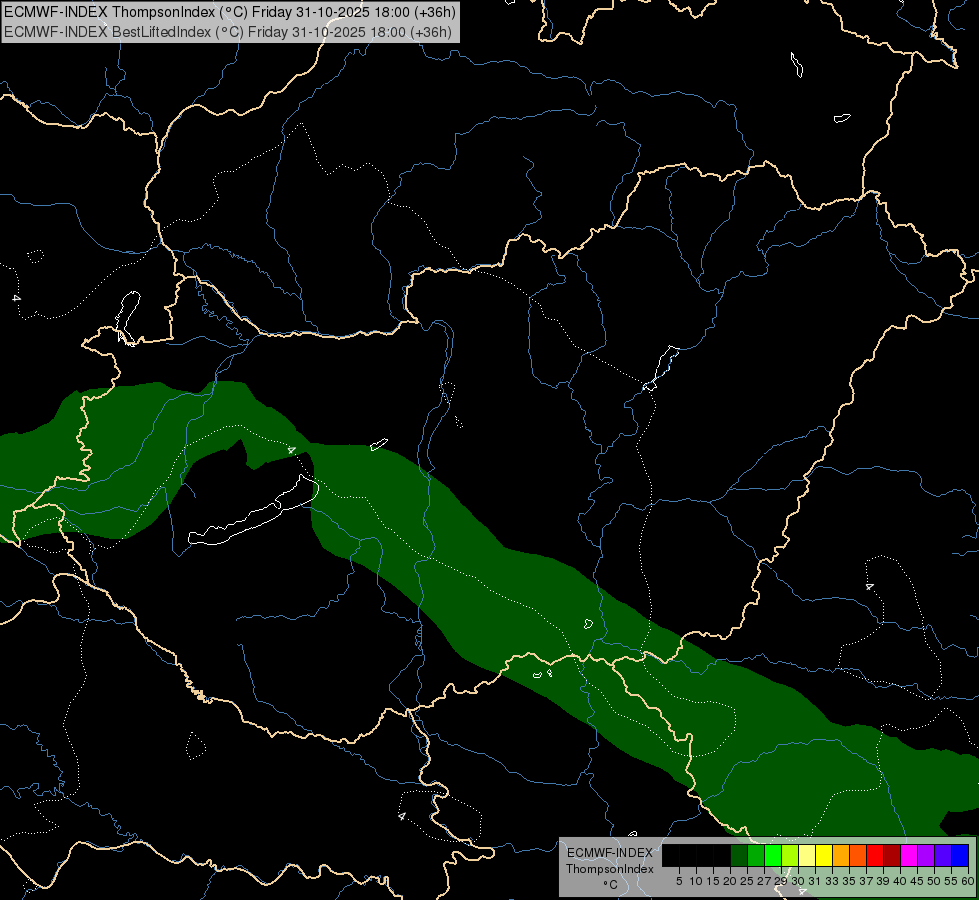Image resolution: width=979 pixels, height=900 pixels.
Task: Click the legend scale value 20
Action: 730,881
